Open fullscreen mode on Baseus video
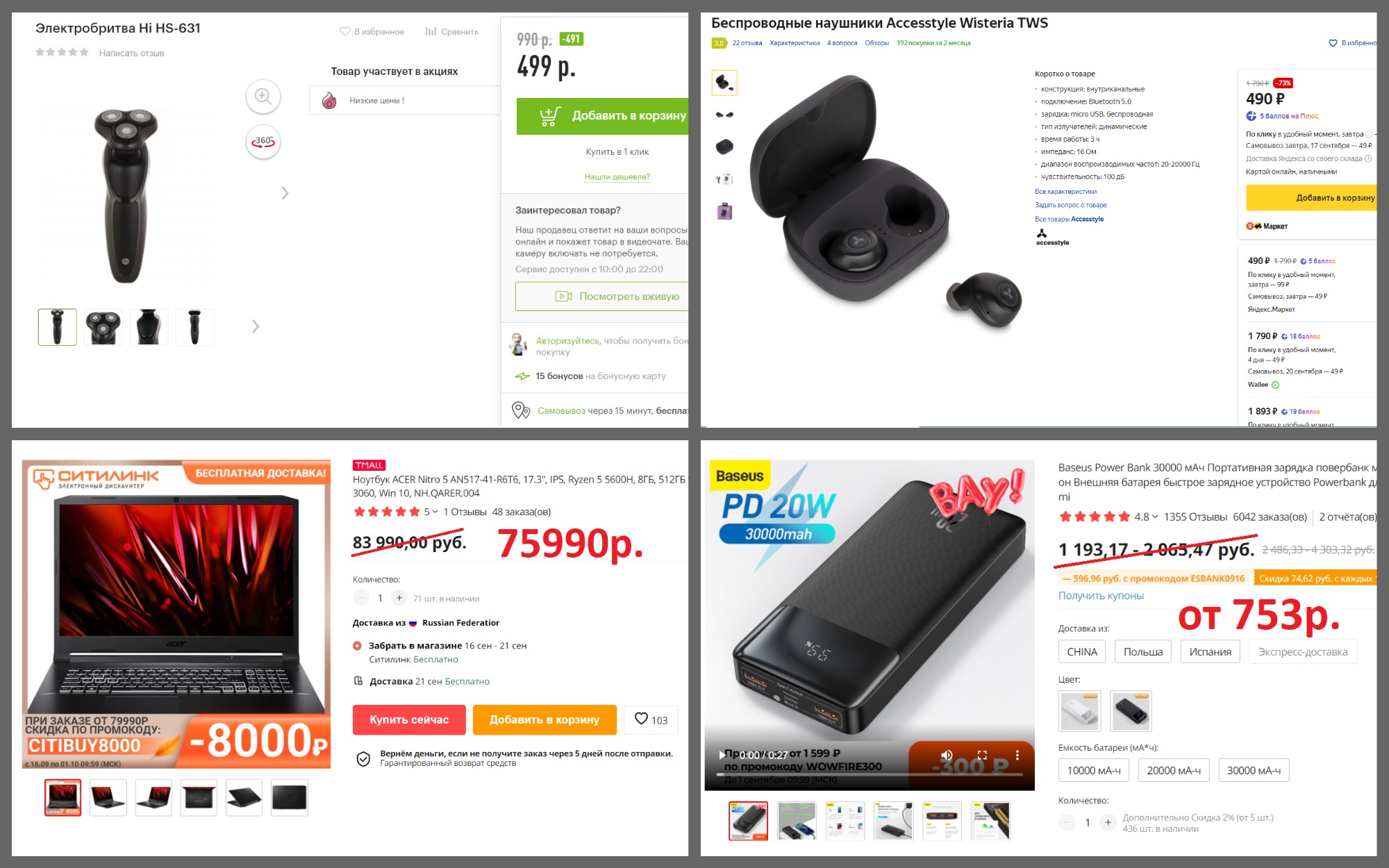Screen dimensions: 1389x868 [982, 755]
